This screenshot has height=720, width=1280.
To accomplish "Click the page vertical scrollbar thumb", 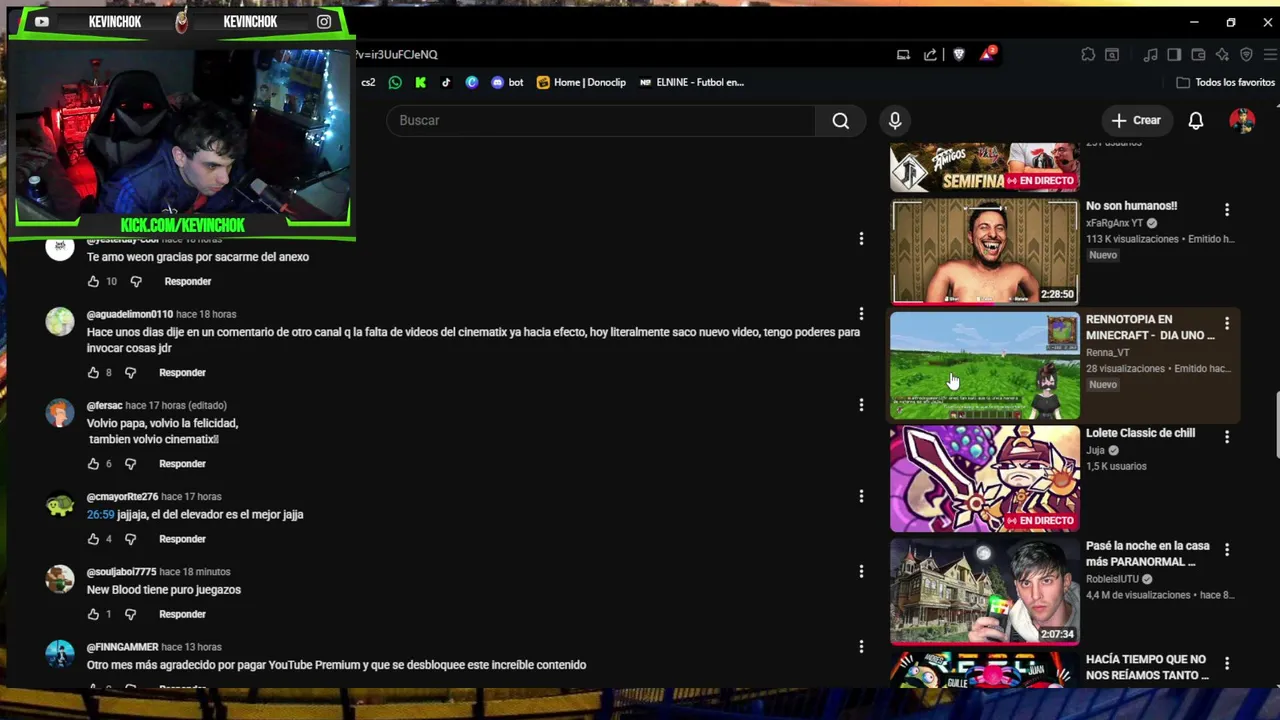I will 1275,426.
